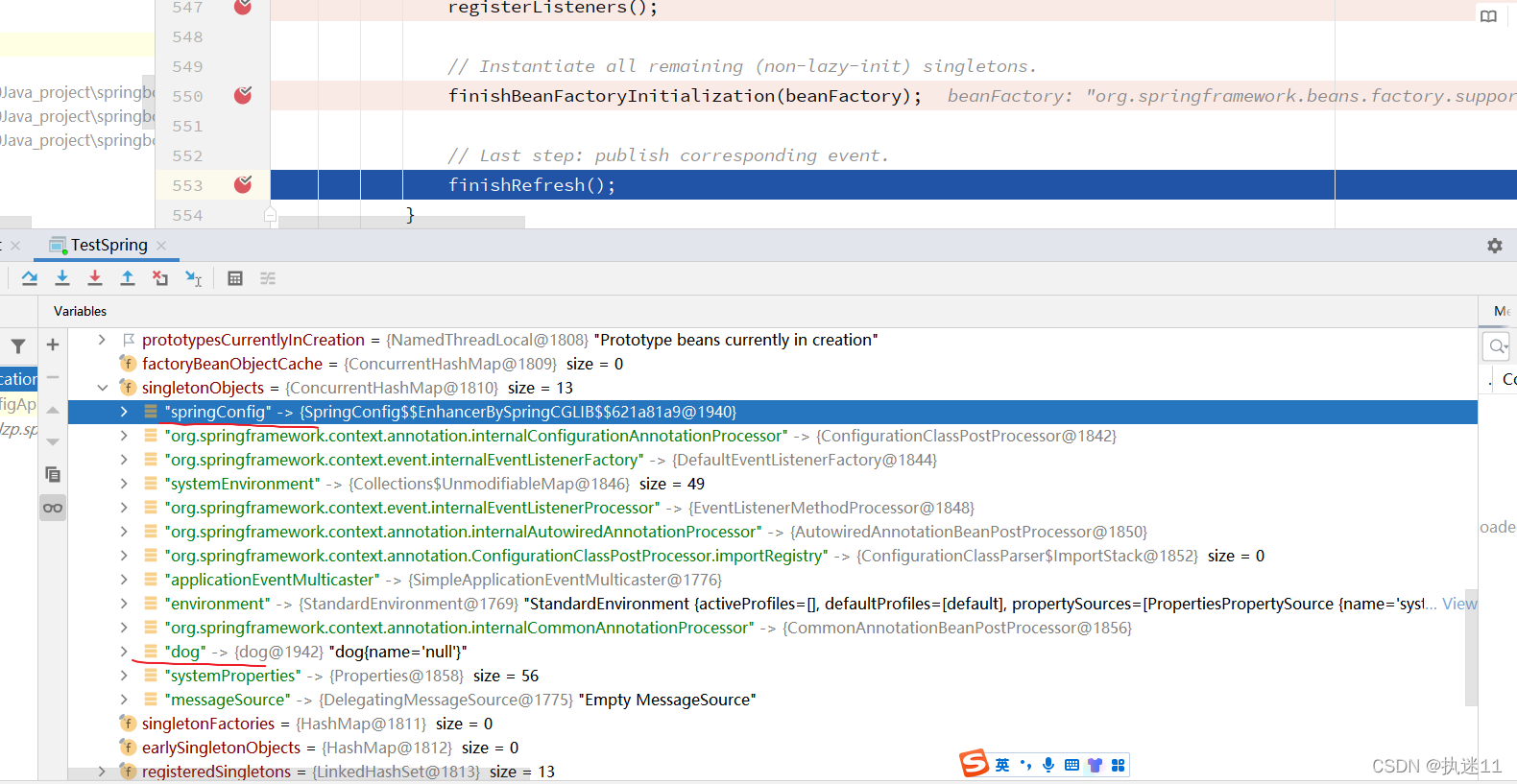The height and width of the screenshot is (784, 1517).
Task: Click the Step Over debugger icon
Action: 30,278
